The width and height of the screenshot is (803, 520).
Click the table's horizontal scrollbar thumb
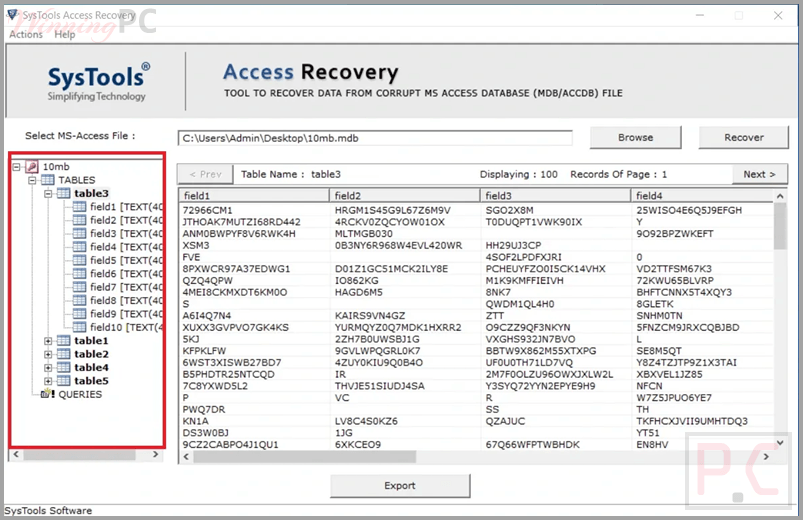click(x=305, y=456)
